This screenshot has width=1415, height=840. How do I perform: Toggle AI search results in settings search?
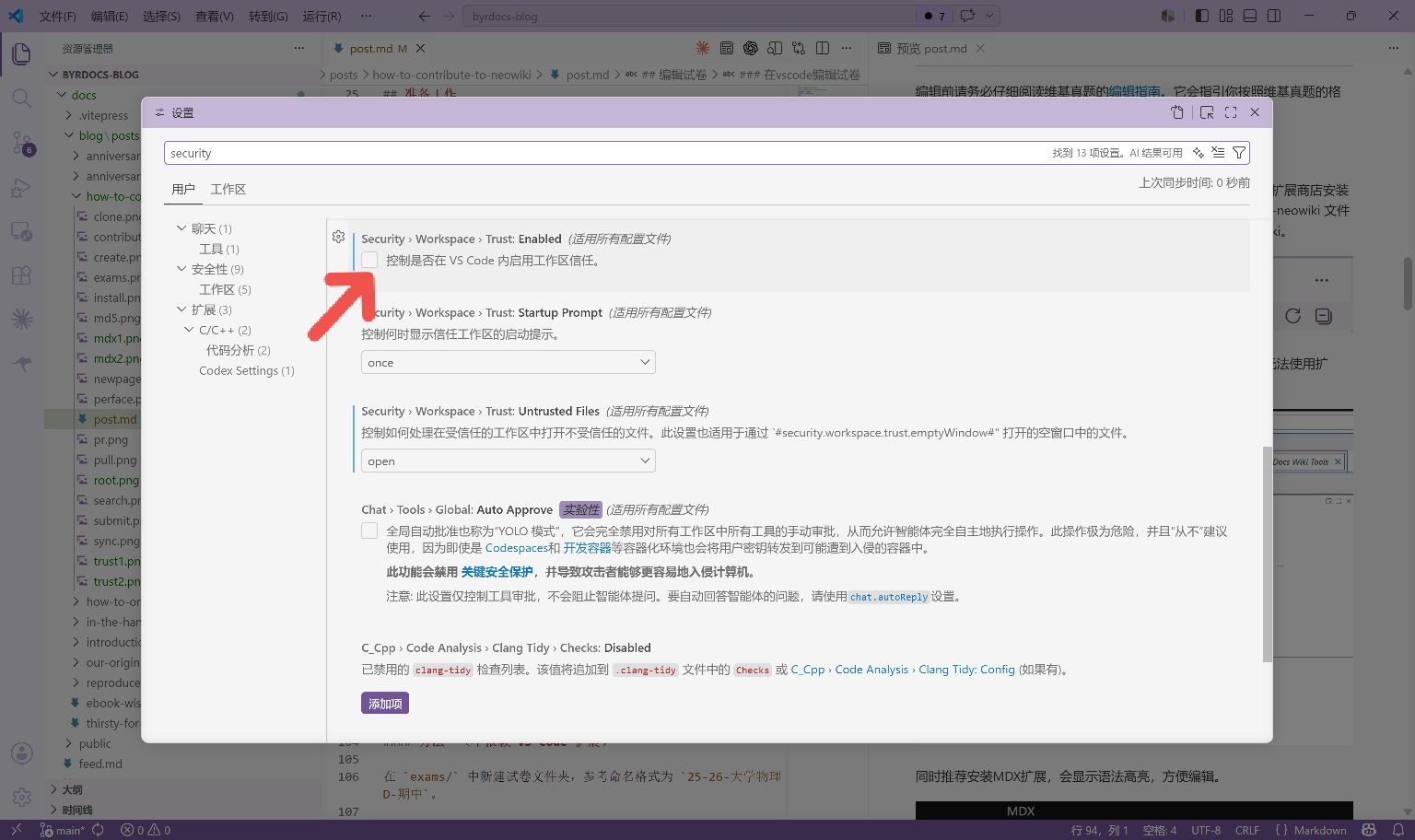(1198, 153)
